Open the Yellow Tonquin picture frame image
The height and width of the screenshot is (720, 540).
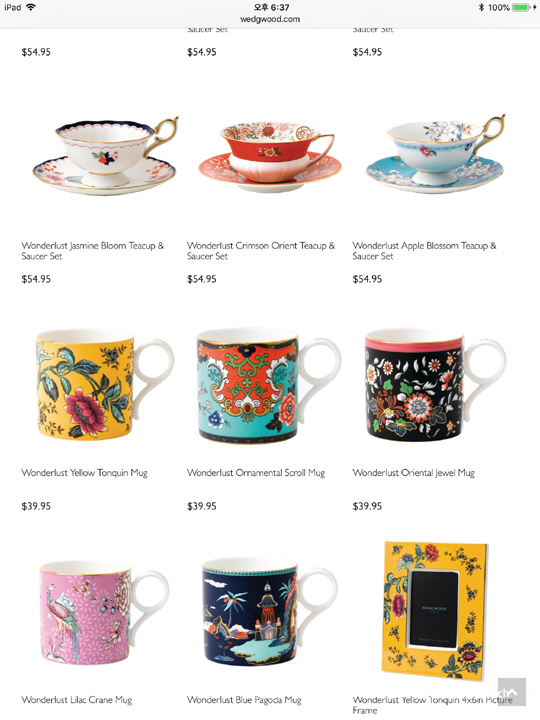pyautogui.click(x=435, y=611)
